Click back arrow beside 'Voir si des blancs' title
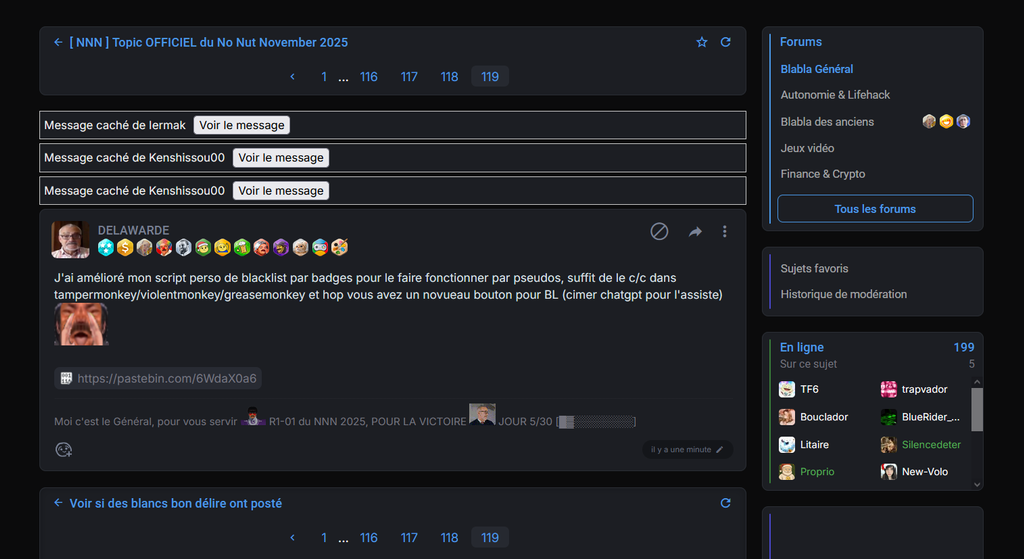 click(58, 503)
